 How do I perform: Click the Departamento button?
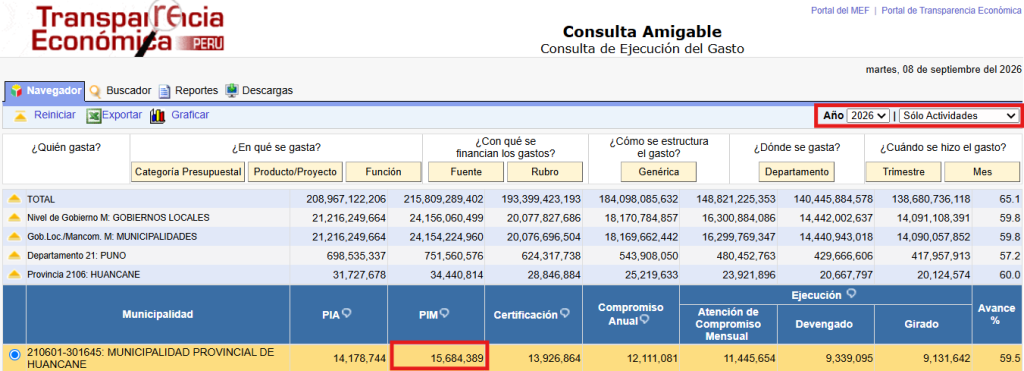coord(797,172)
